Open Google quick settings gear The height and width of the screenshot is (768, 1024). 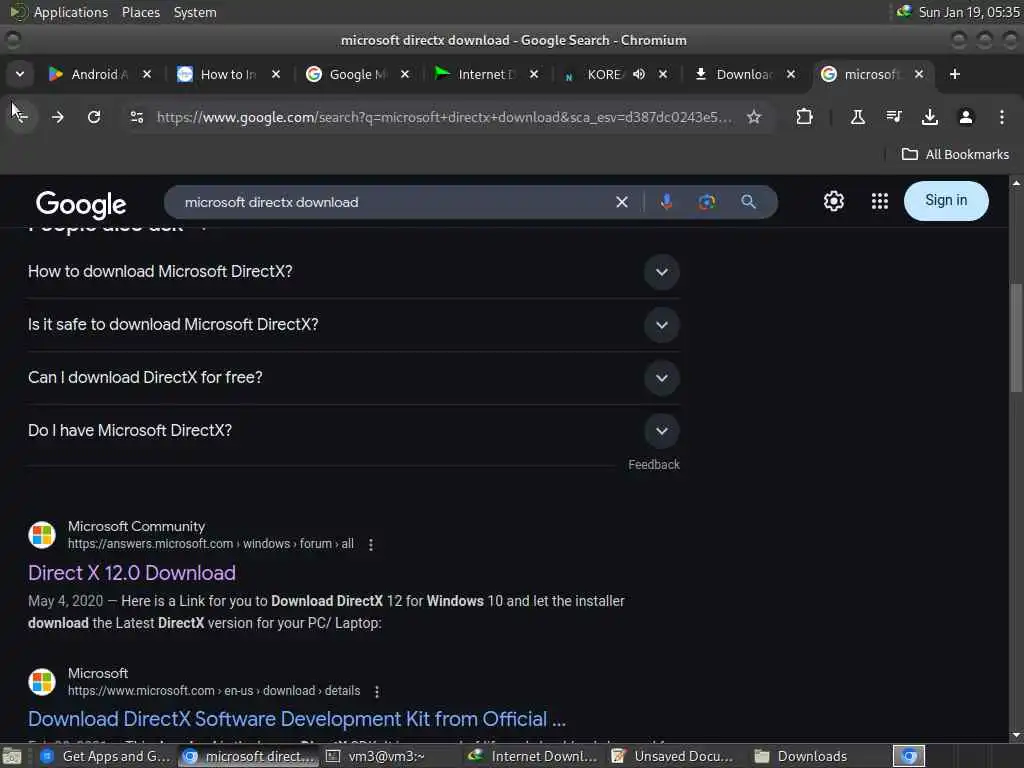tap(833, 201)
